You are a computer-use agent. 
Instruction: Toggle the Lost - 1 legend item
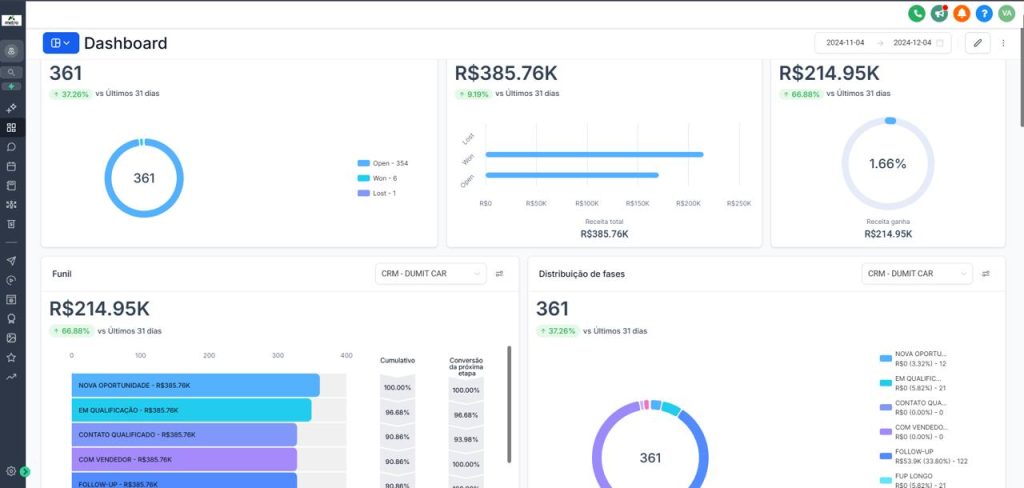click(377, 193)
